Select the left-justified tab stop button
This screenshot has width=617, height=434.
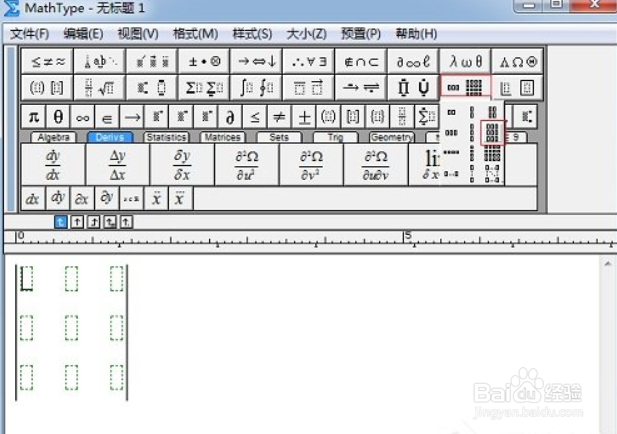pyautogui.click(x=60, y=222)
